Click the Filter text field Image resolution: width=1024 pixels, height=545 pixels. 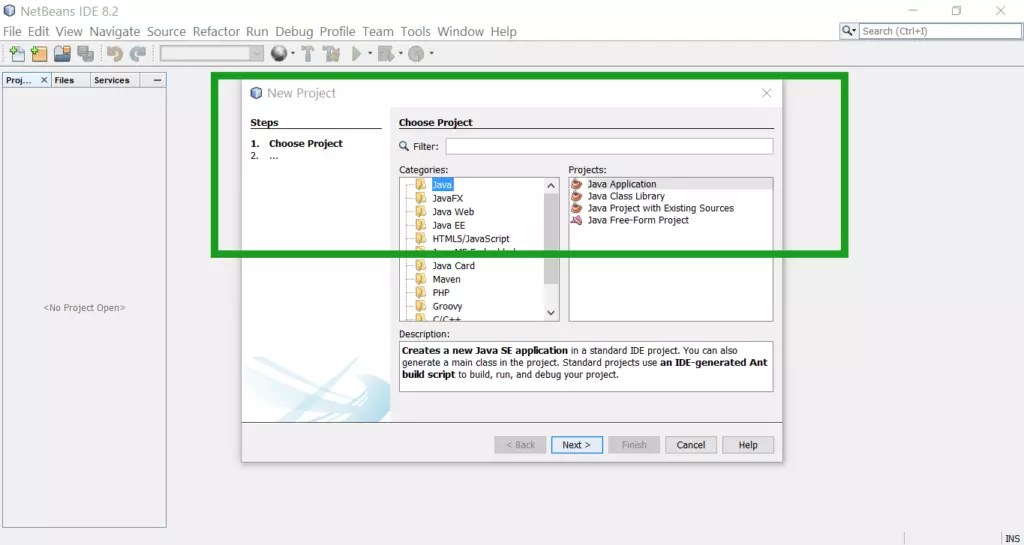609,146
